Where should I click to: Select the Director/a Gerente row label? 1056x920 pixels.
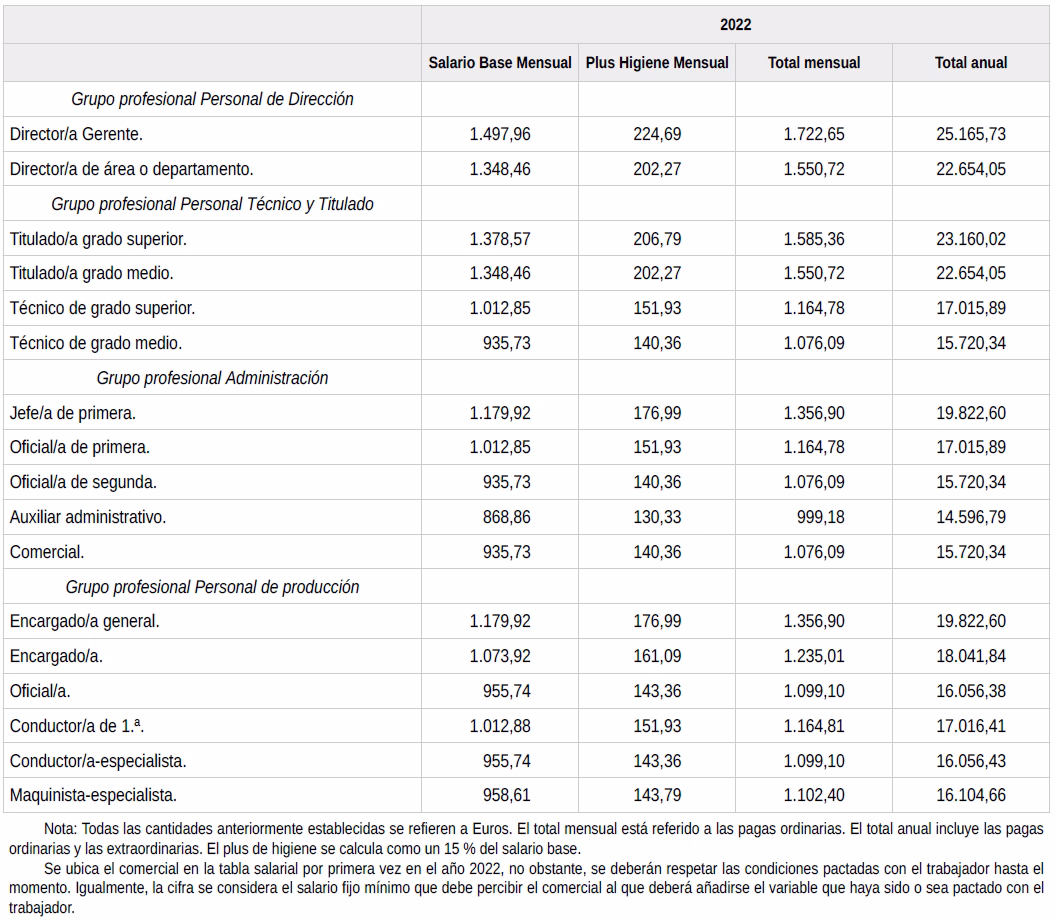pyautogui.click(x=76, y=134)
